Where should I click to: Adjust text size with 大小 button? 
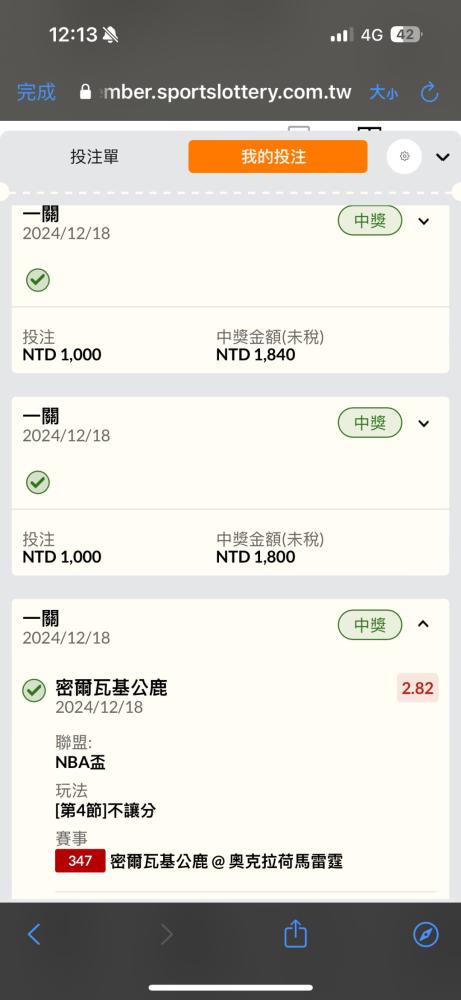coord(383,93)
